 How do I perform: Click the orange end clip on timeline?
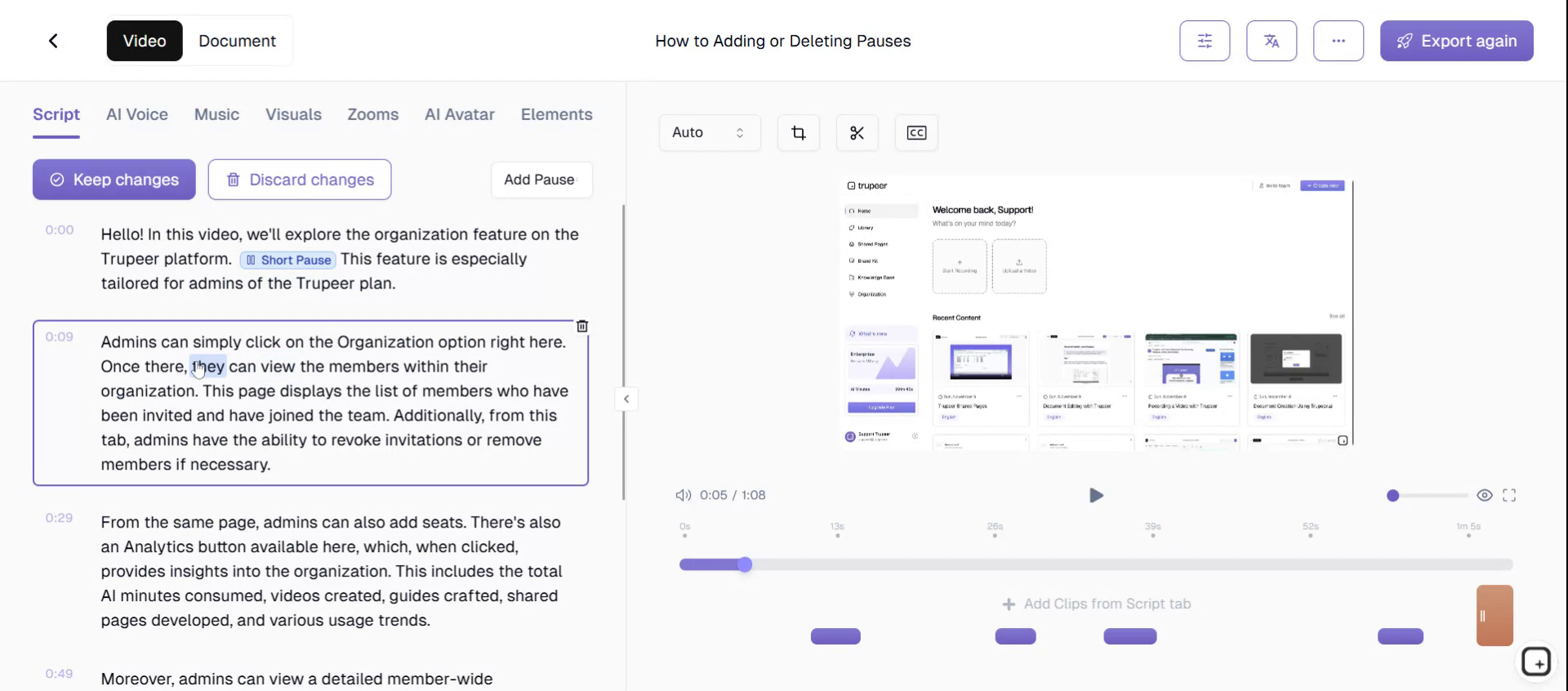1494,616
